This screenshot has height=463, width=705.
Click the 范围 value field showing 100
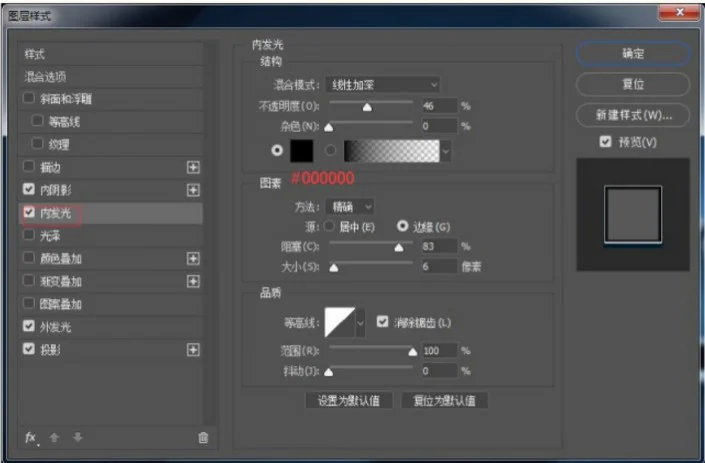click(x=439, y=351)
